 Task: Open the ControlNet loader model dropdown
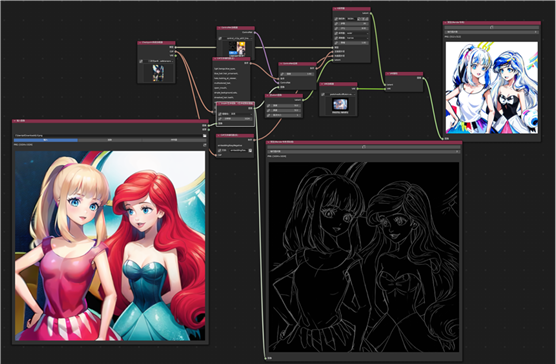[x=238, y=38]
